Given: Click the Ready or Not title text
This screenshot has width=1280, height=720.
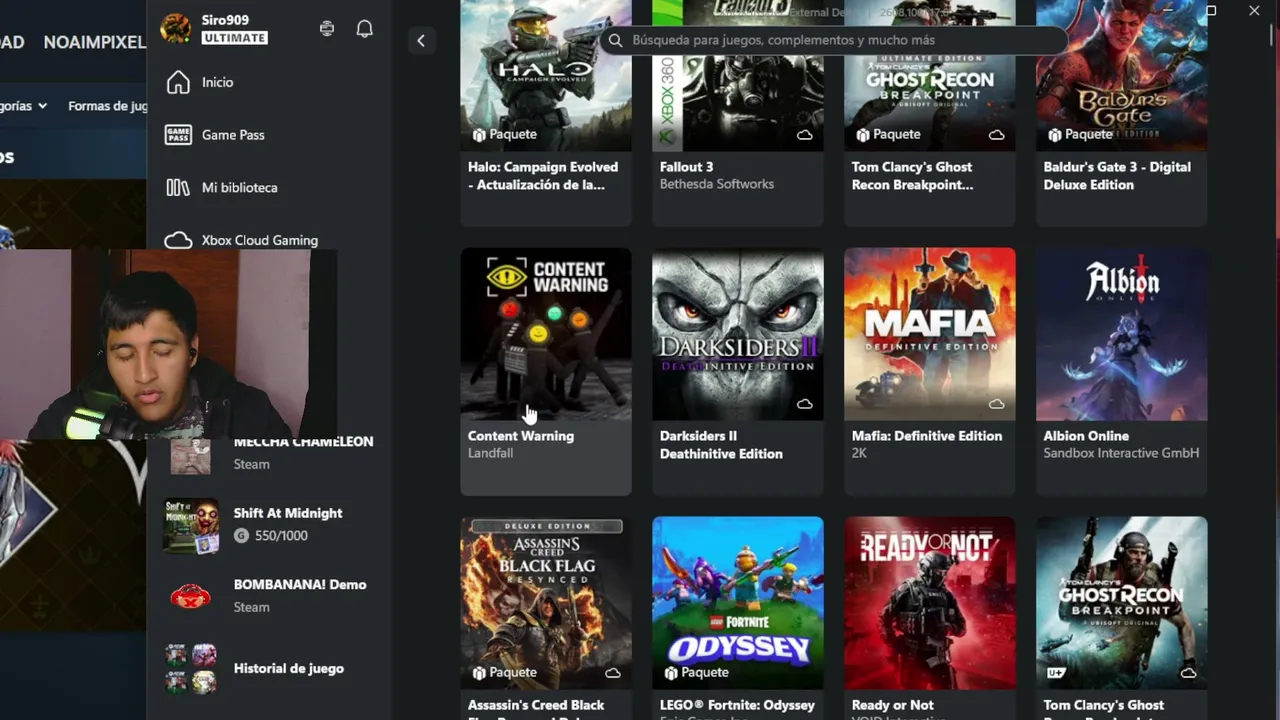Looking at the screenshot, I should (893, 705).
